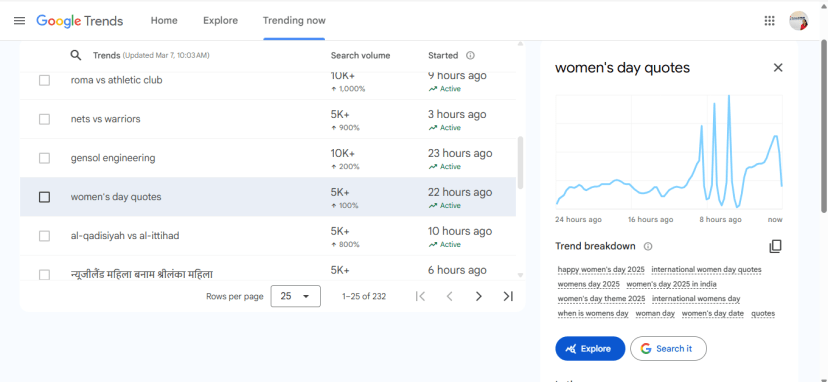Go to the previous page of results
828x382 pixels.
click(x=449, y=296)
